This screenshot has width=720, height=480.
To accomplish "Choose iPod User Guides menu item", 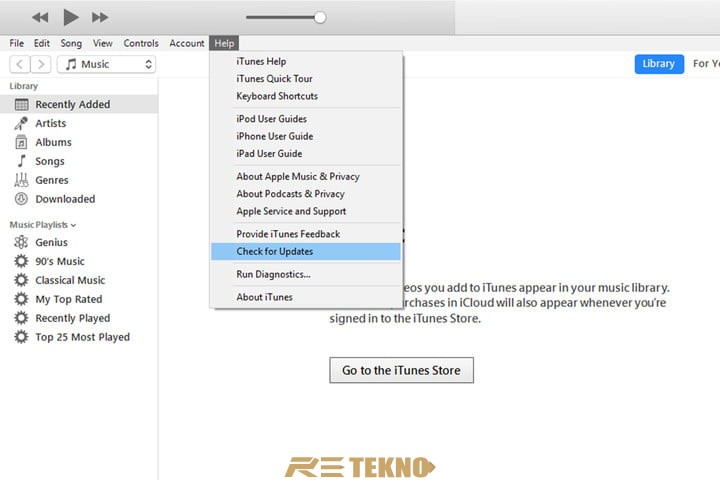I will [x=306, y=119].
